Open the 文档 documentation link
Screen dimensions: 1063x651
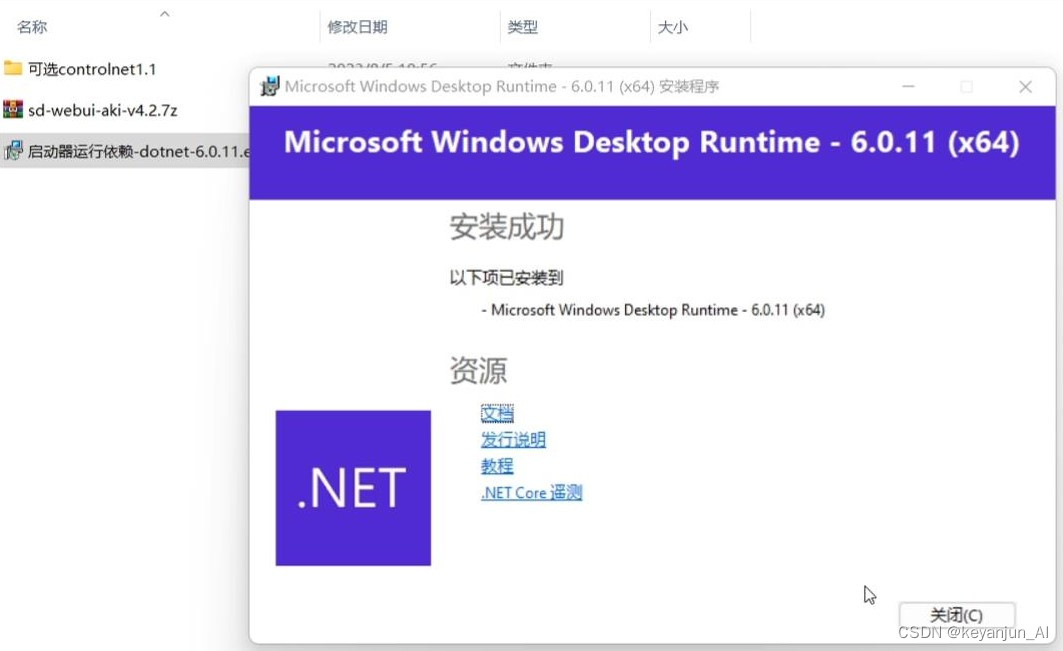coord(497,413)
